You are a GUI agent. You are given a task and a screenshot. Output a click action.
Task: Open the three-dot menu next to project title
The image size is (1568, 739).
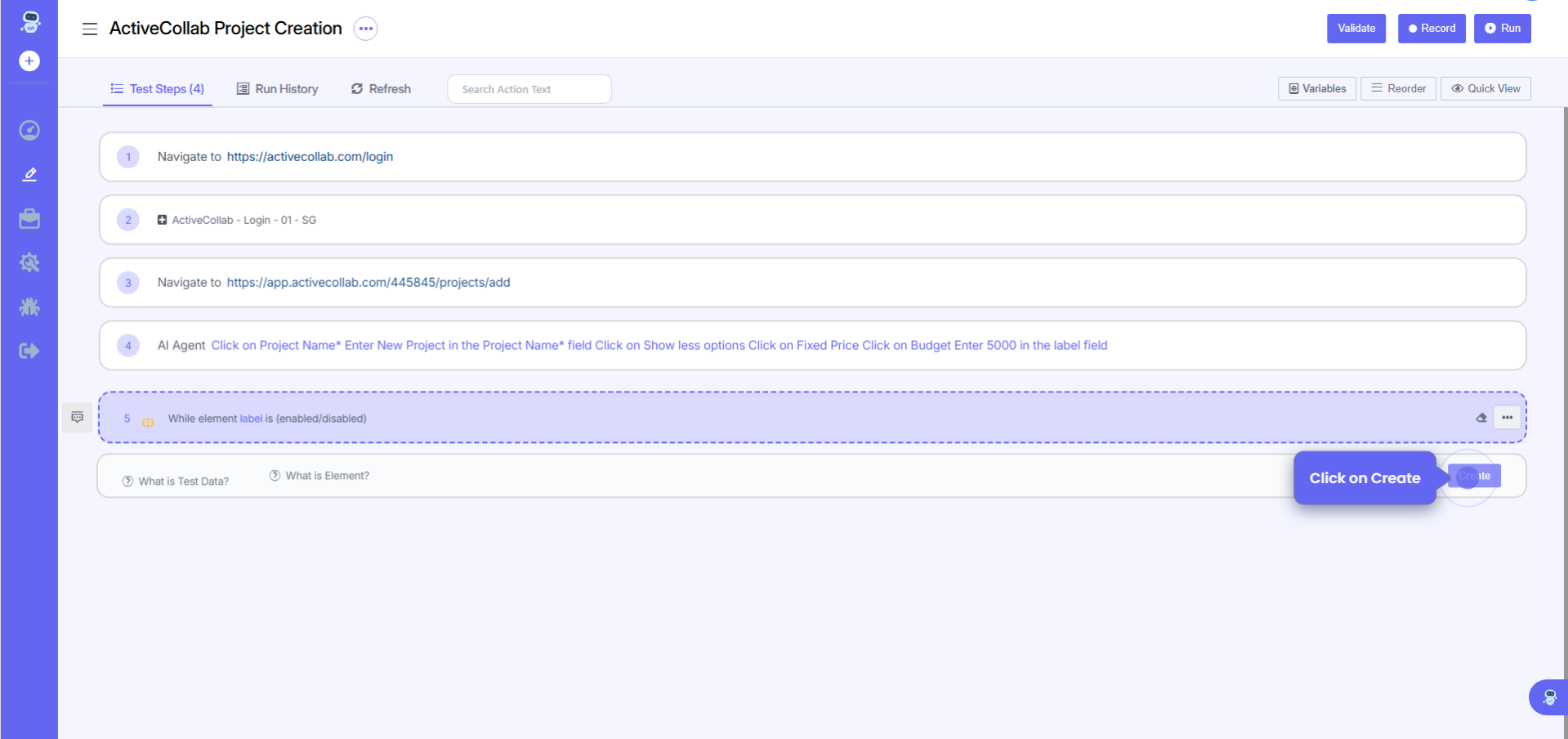click(365, 29)
